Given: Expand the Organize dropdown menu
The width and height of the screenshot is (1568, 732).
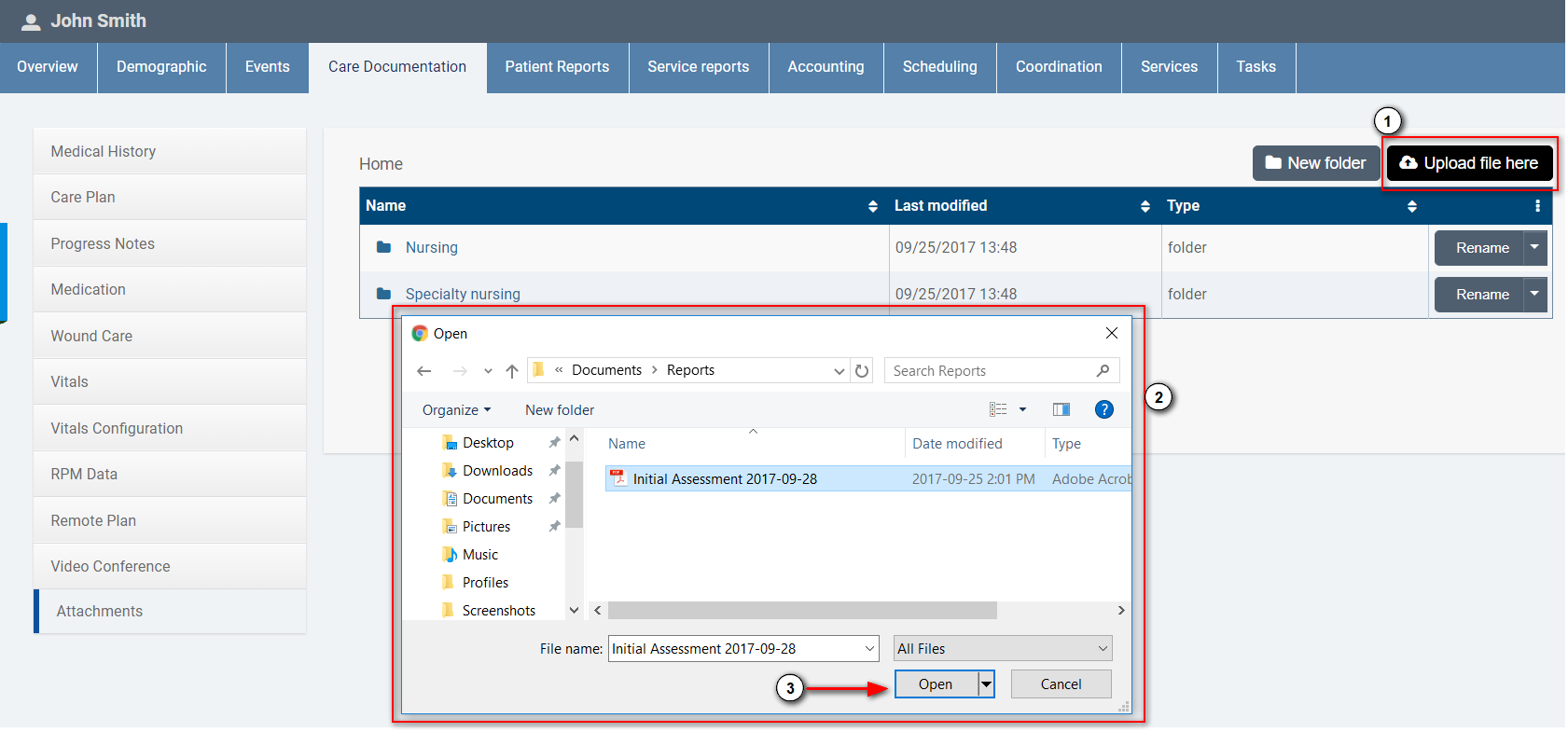Looking at the screenshot, I should click(x=456, y=410).
